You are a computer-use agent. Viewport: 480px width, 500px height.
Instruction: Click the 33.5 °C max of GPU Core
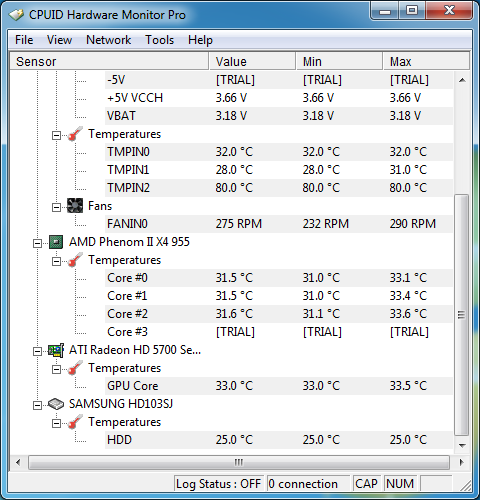pos(408,386)
